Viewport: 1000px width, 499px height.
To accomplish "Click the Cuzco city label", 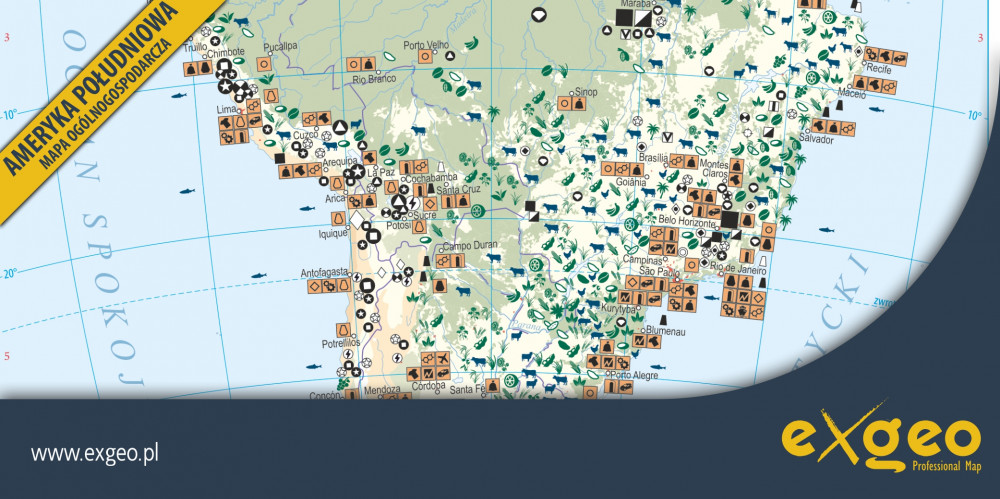I will coord(304,135).
